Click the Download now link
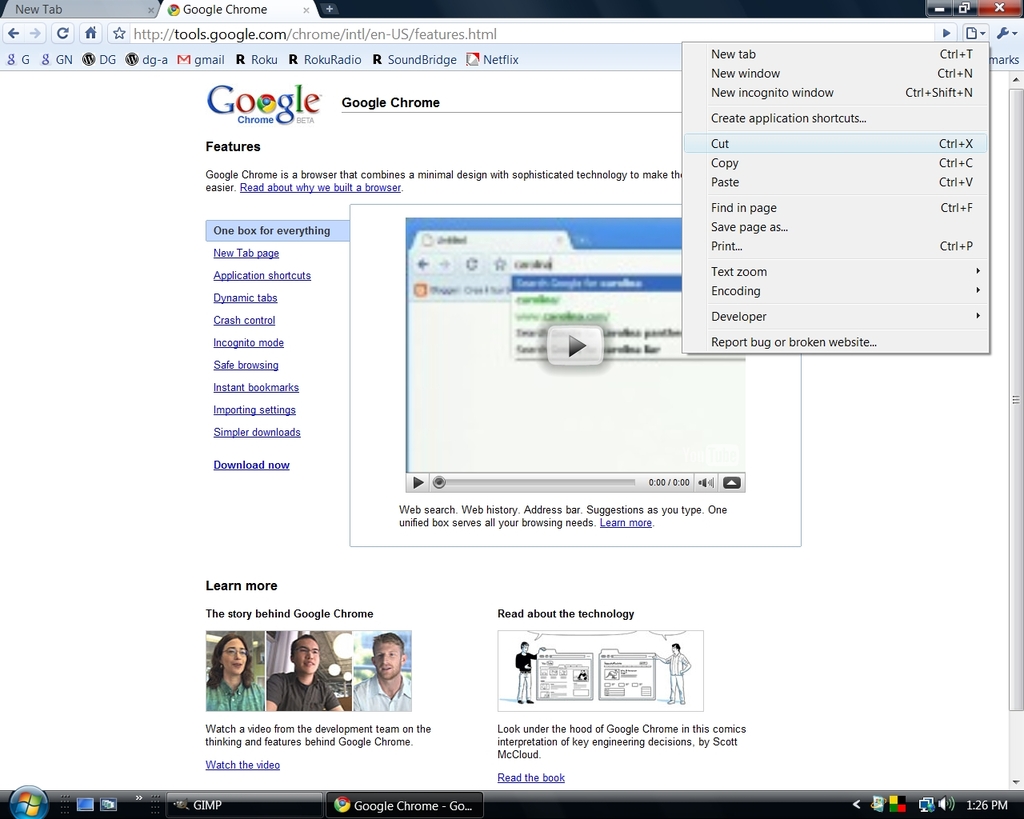Screen dimensions: 1024x819 pyautogui.click(x=251, y=465)
